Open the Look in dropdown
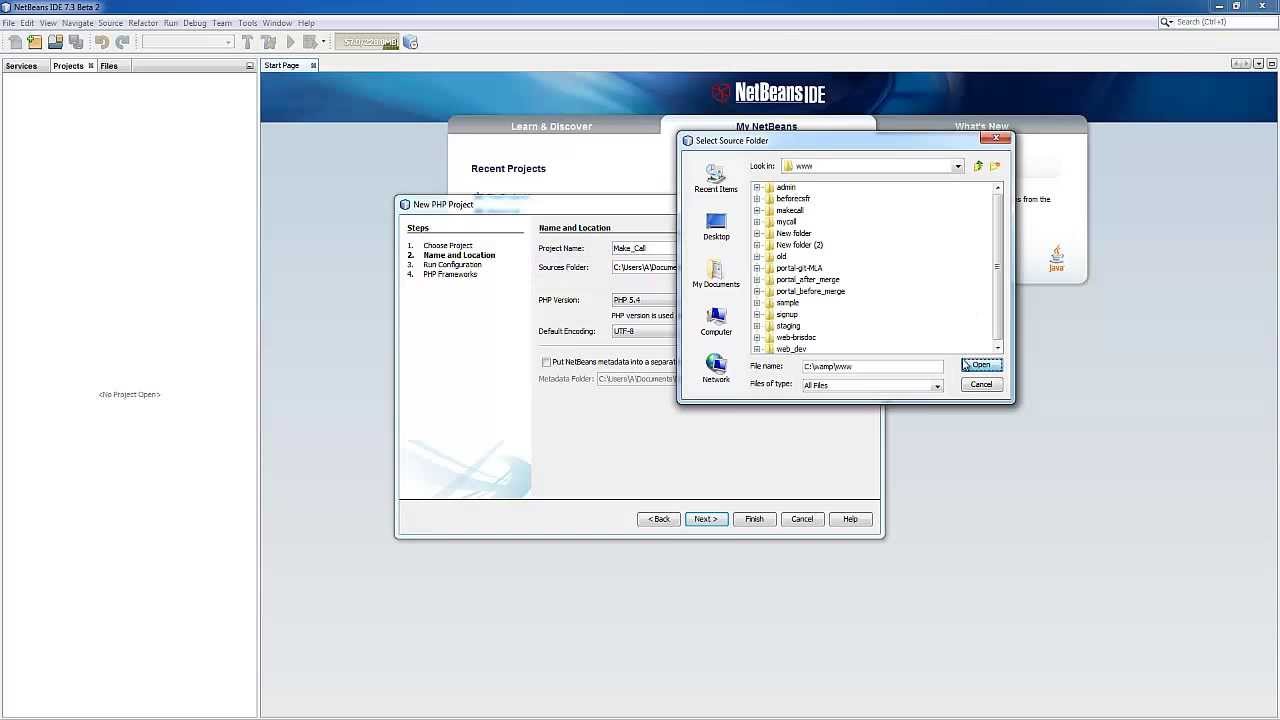This screenshot has height=720, width=1280. [x=958, y=166]
